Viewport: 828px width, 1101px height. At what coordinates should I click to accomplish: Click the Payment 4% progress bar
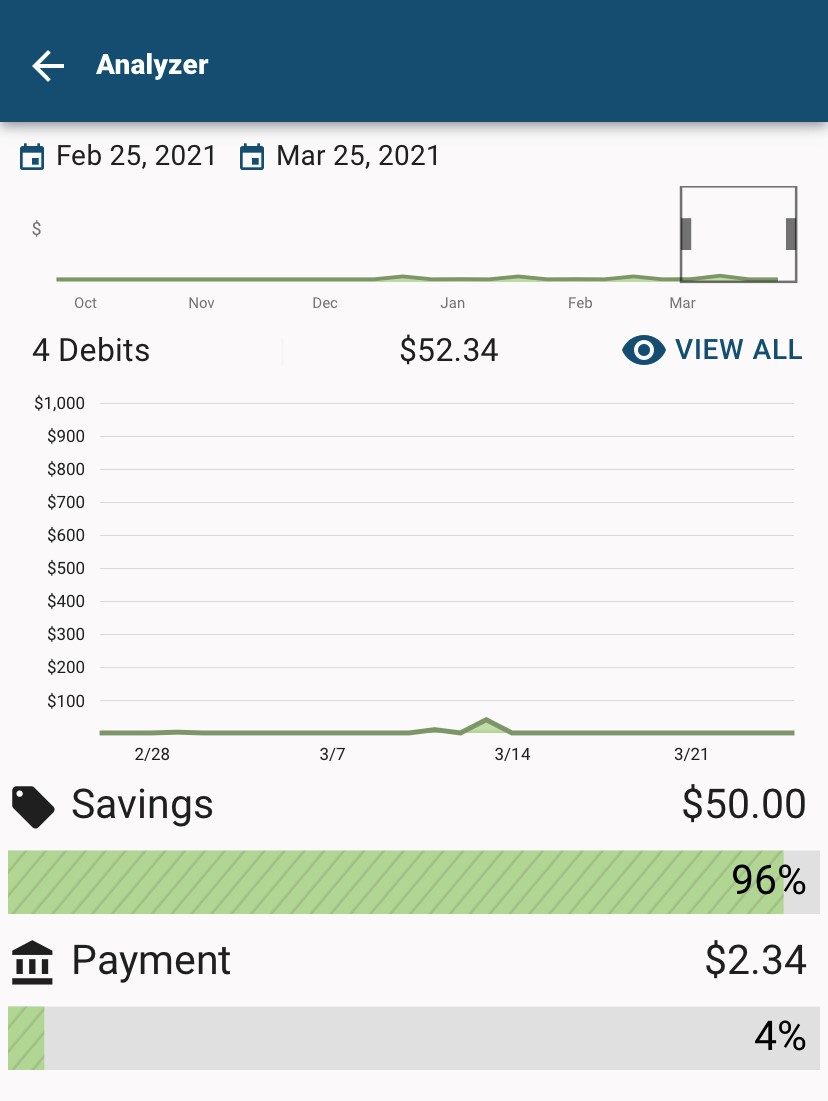pos(414,1038)
